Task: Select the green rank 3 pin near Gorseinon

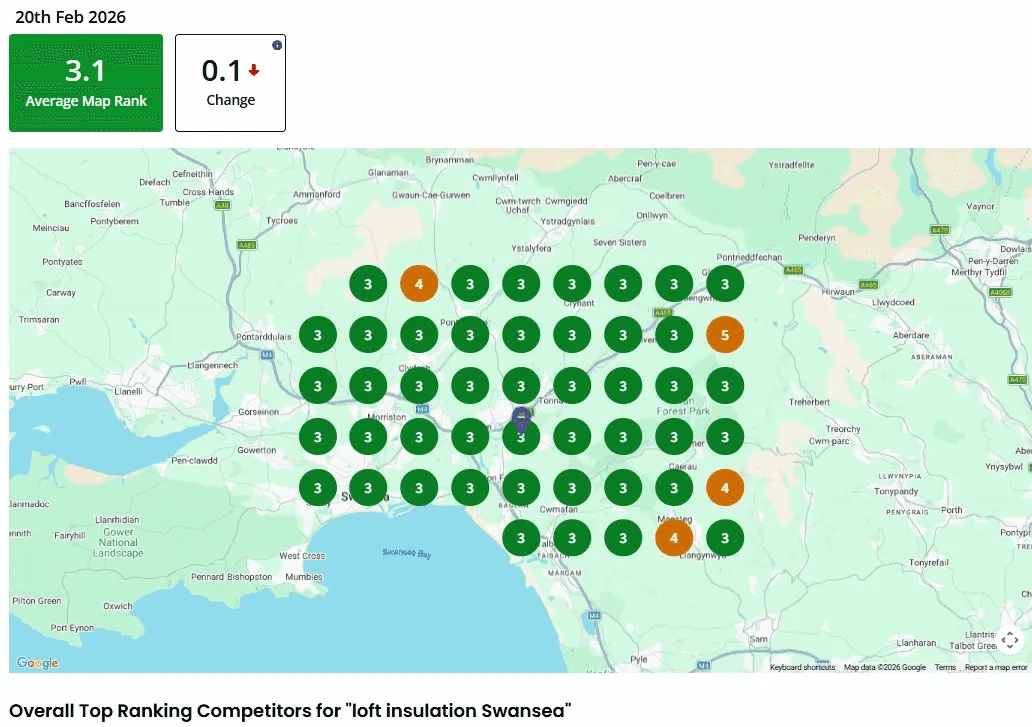Action: [x=317, y=436]
